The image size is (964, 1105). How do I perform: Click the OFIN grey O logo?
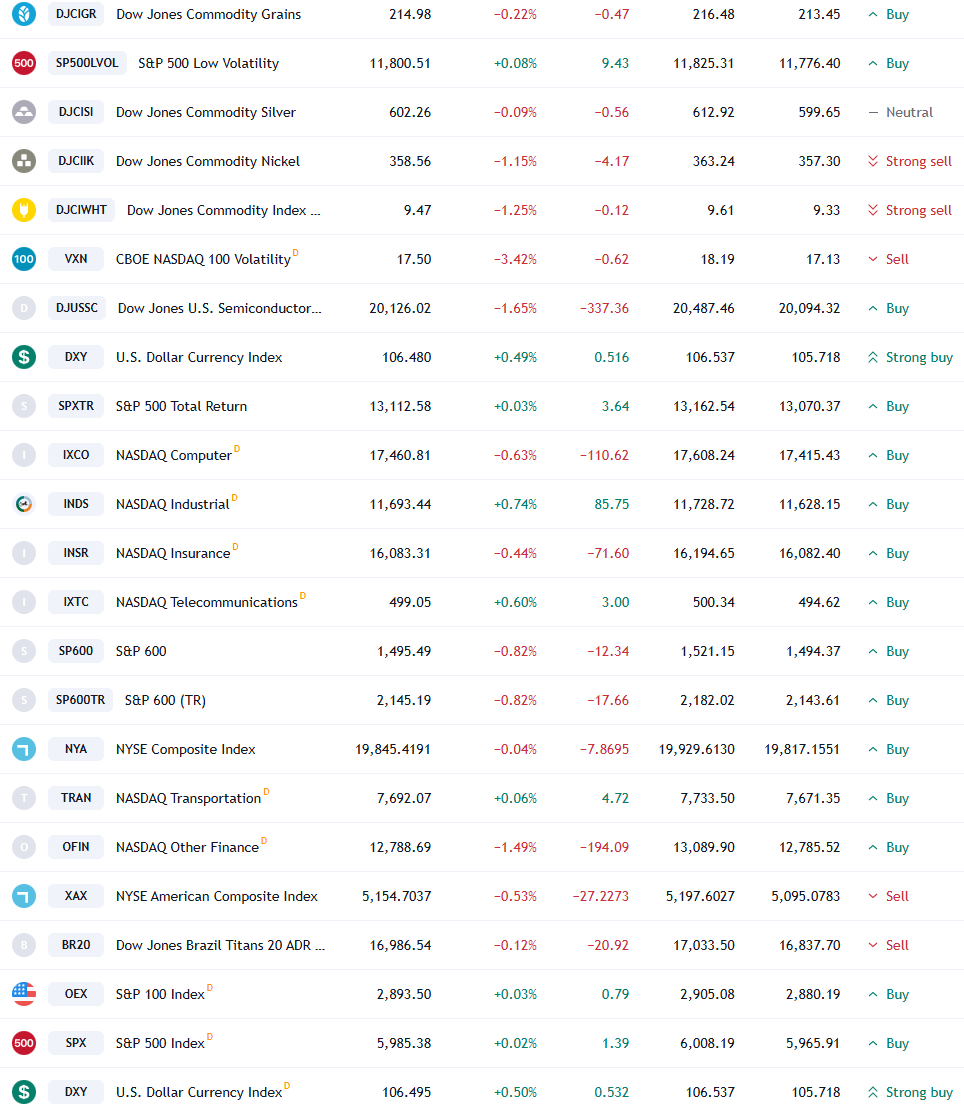pos(24,846)
